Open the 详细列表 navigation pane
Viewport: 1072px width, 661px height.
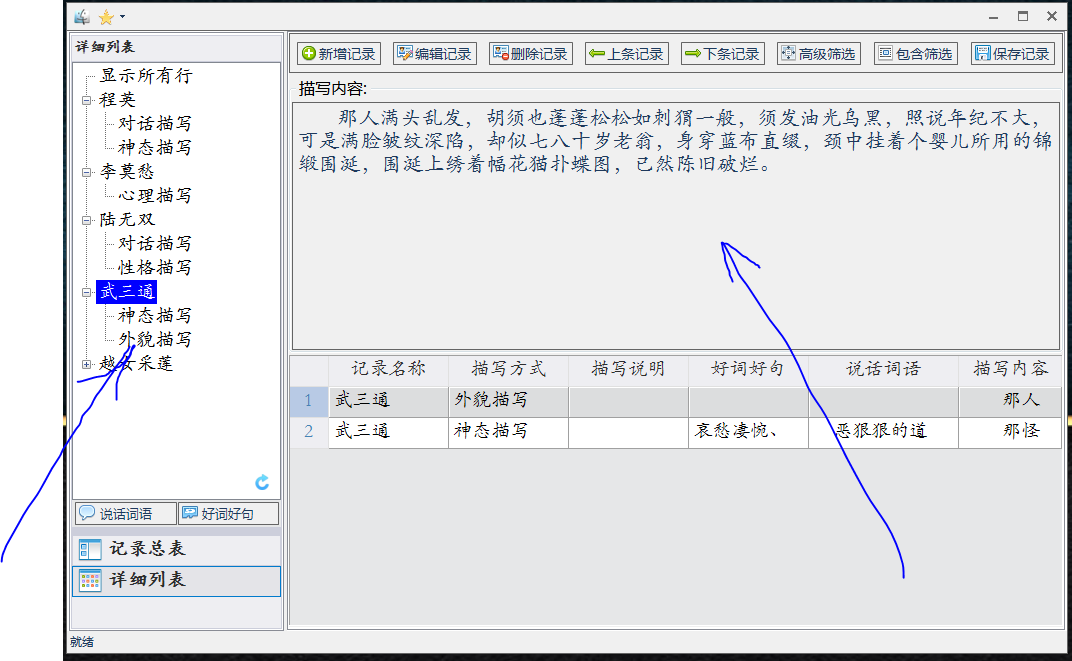click(x=176, y=580)
